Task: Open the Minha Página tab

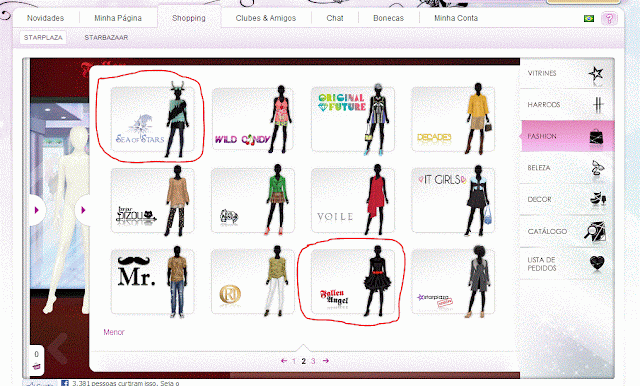Action: point(118,18)
